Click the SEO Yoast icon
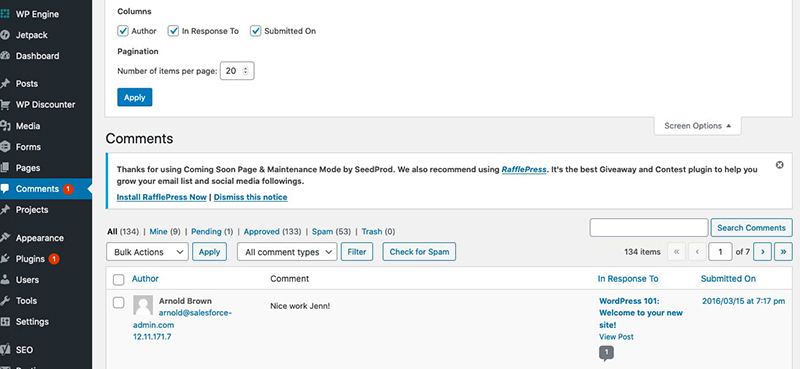Image resolution: width=800 pixels, height=369 pixels. [5, 350]
